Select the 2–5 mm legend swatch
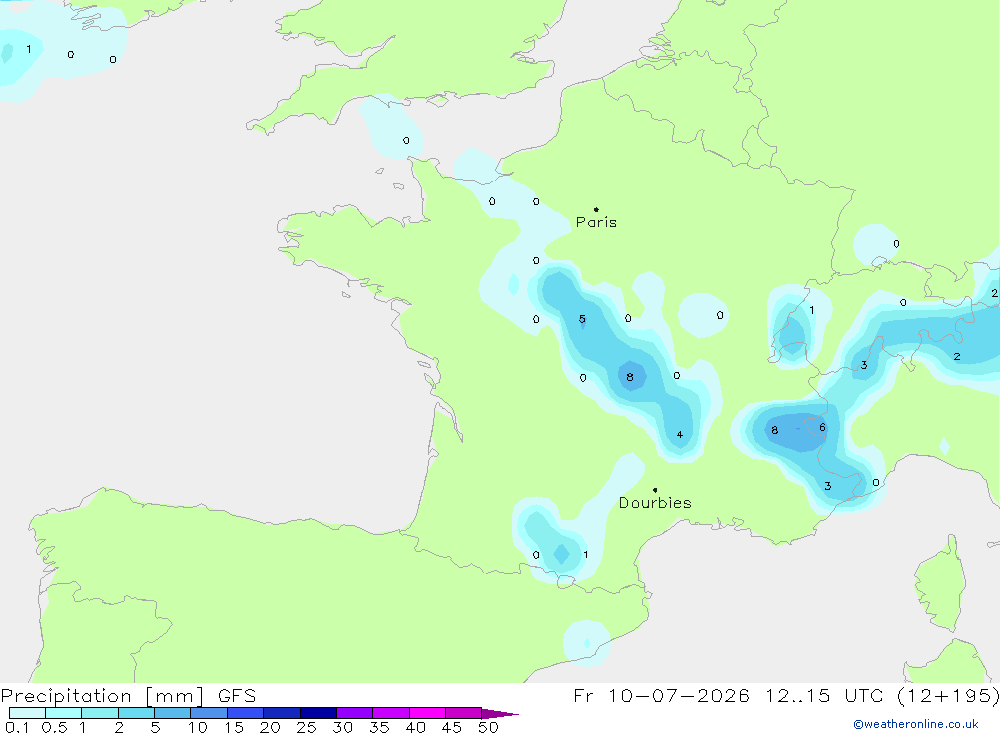 click(x=136, y=713)
